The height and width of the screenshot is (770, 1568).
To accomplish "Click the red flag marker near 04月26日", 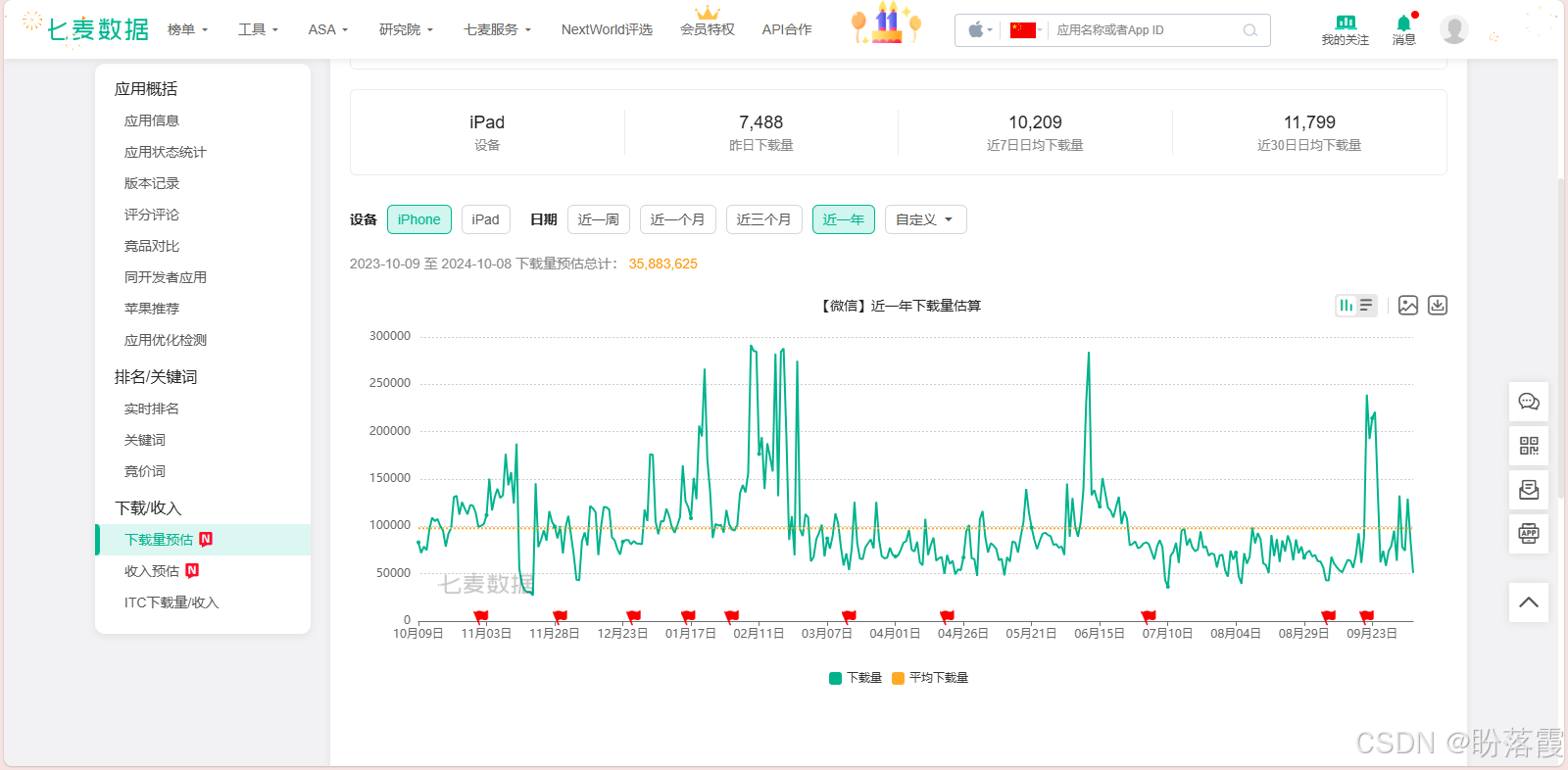I will tap(948, 616).
